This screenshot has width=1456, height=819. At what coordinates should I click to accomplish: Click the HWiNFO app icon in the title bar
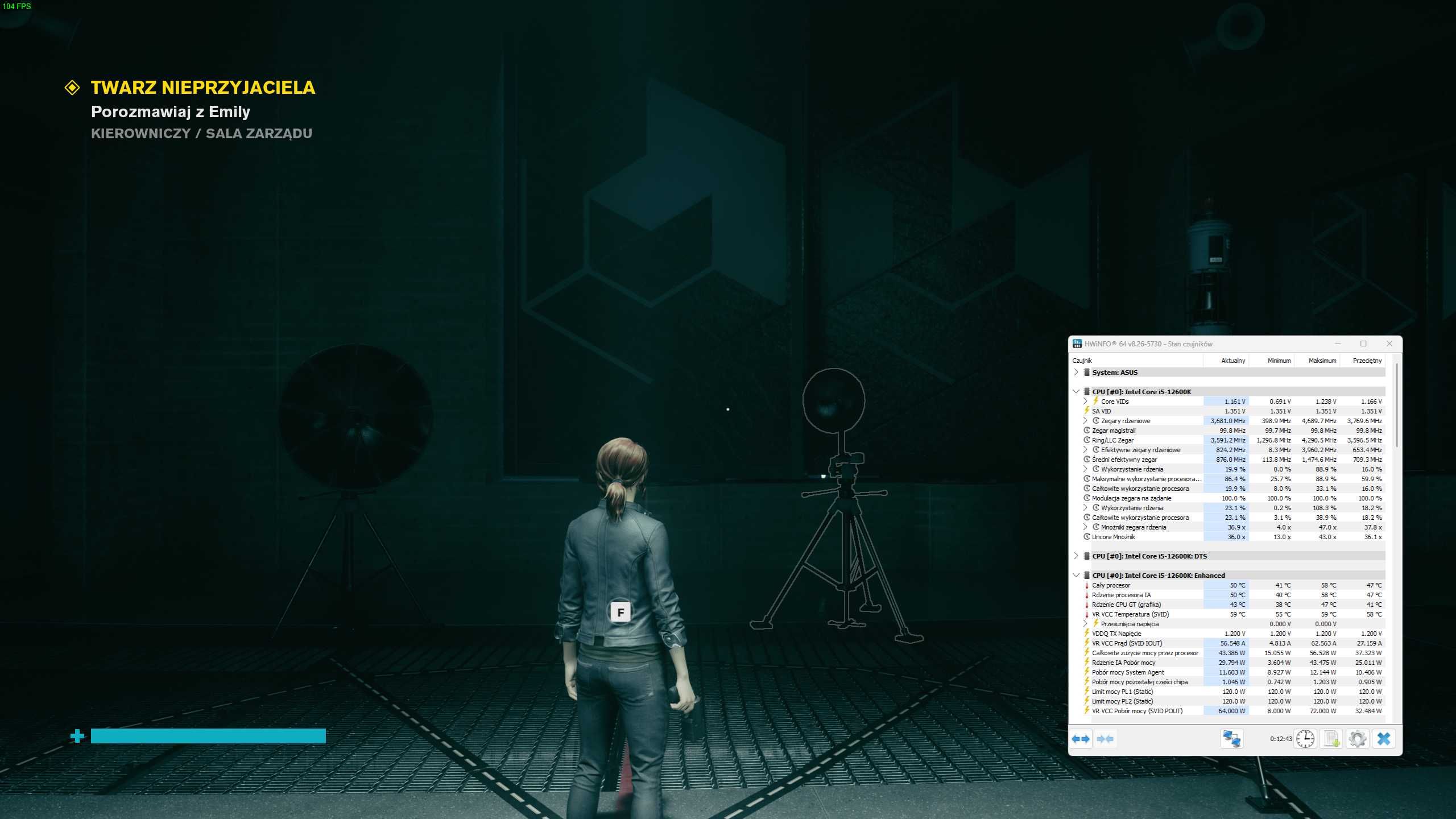pyautogui.click(x=1077, y=344)
